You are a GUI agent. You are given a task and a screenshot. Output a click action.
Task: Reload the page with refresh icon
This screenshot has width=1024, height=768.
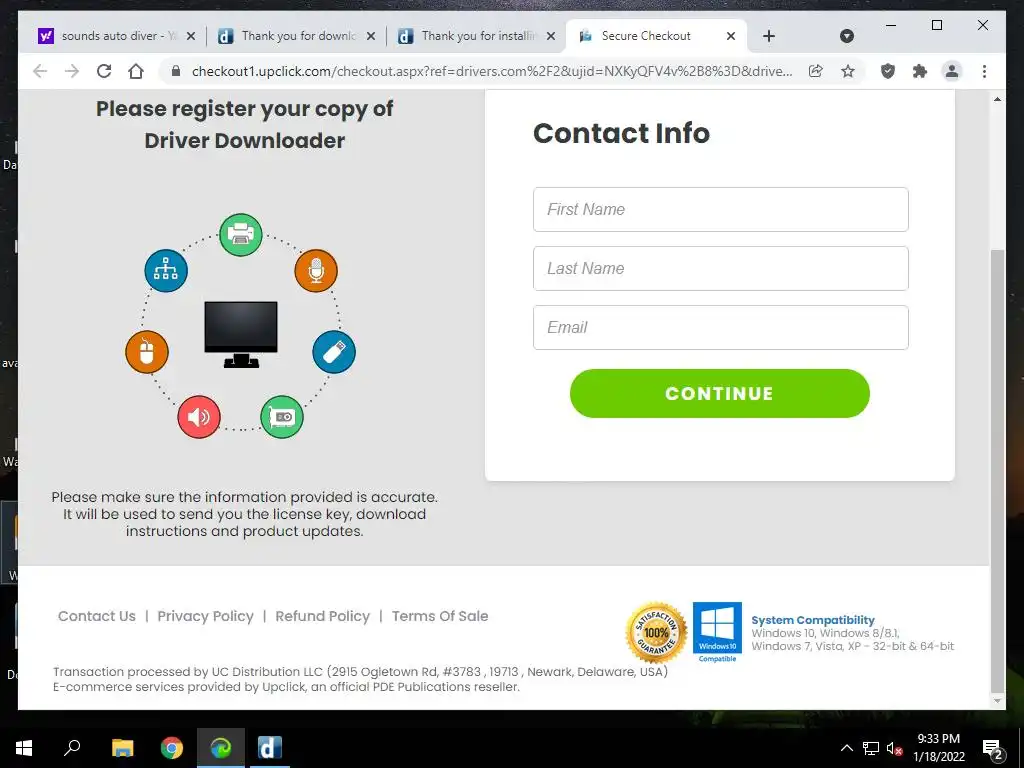(x=104, y=71)
